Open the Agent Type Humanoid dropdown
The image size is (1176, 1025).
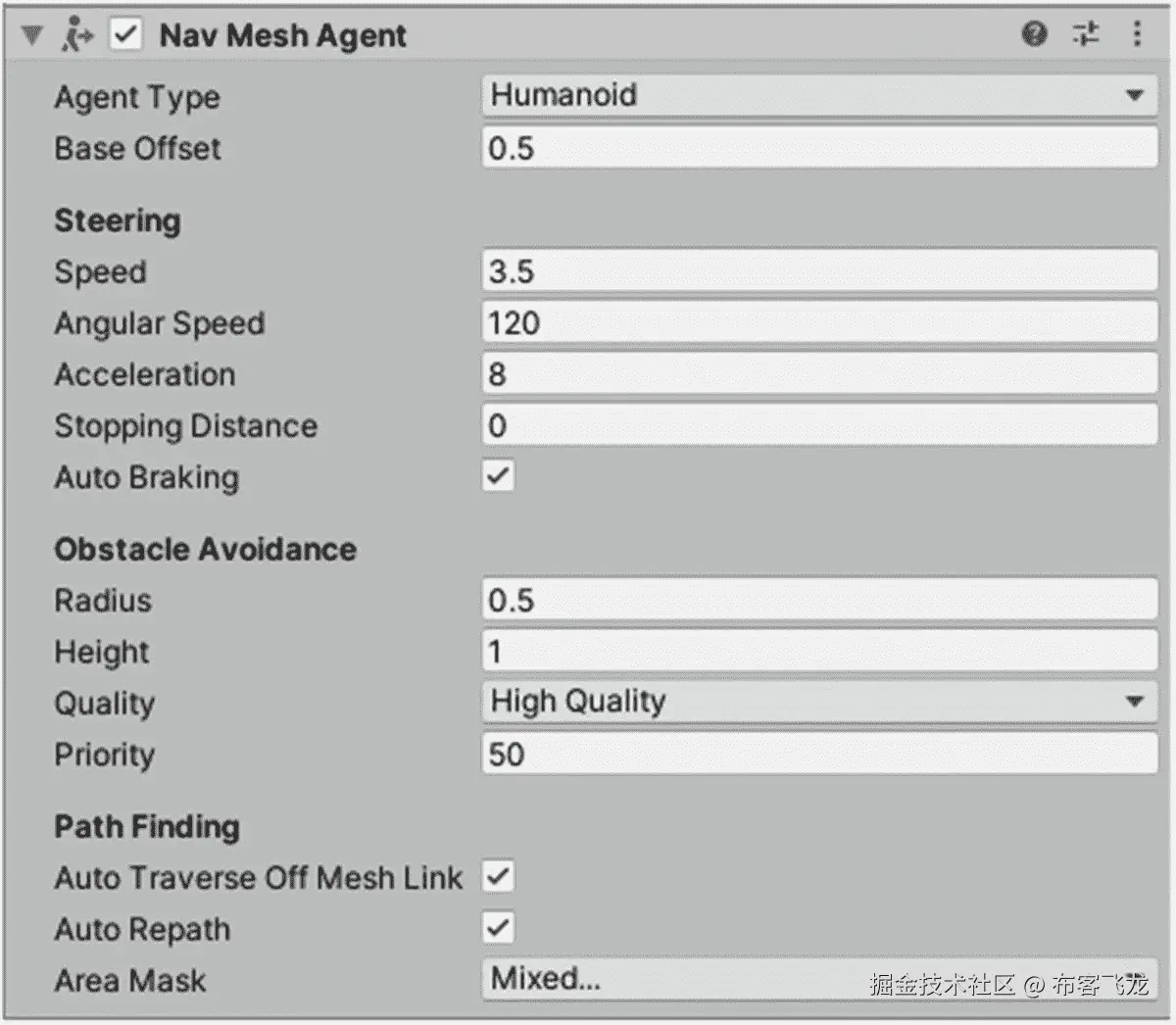[x=820, y=95]
